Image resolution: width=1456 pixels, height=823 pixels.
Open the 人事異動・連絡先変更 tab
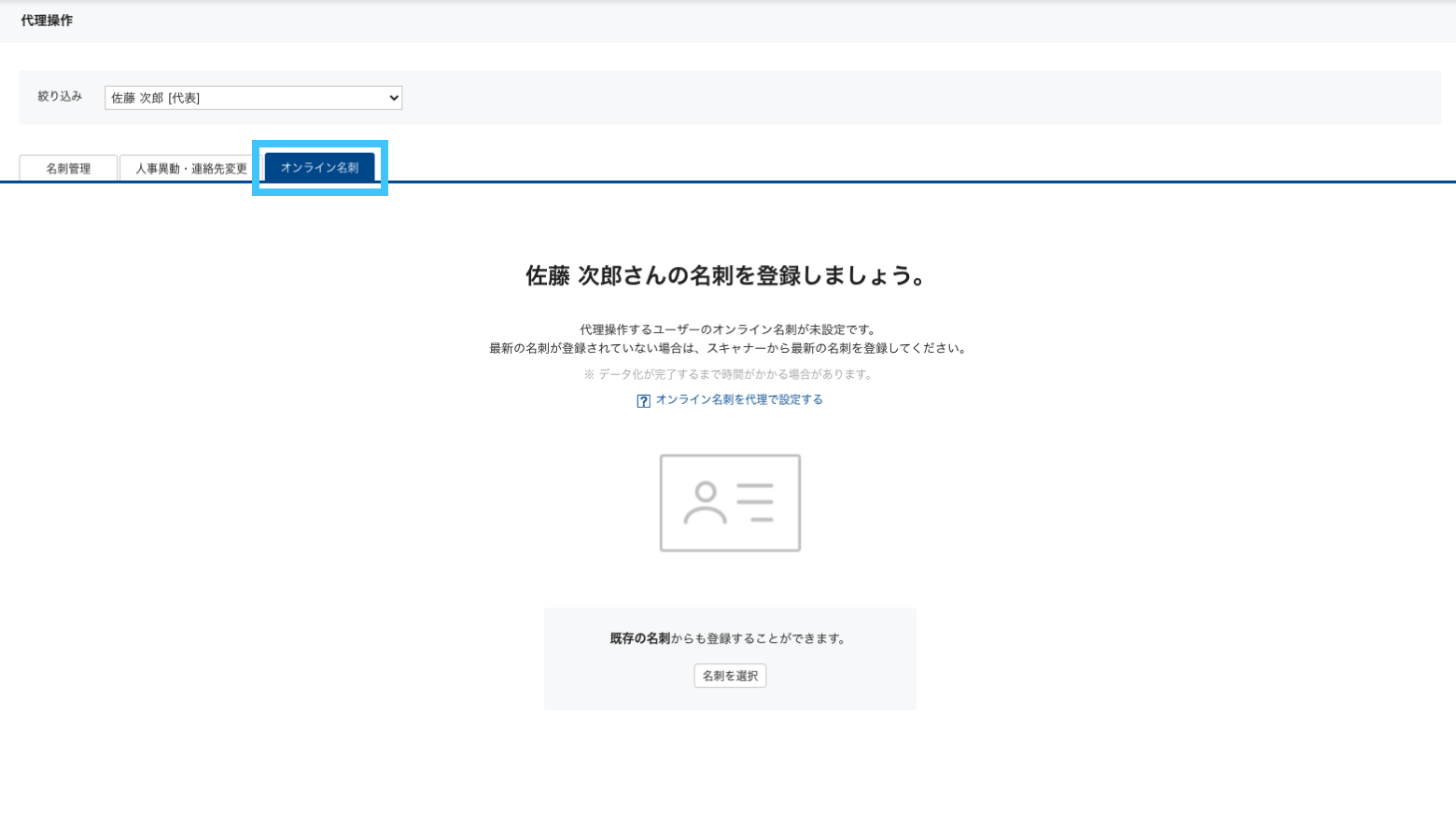click(x=191, y=168)
